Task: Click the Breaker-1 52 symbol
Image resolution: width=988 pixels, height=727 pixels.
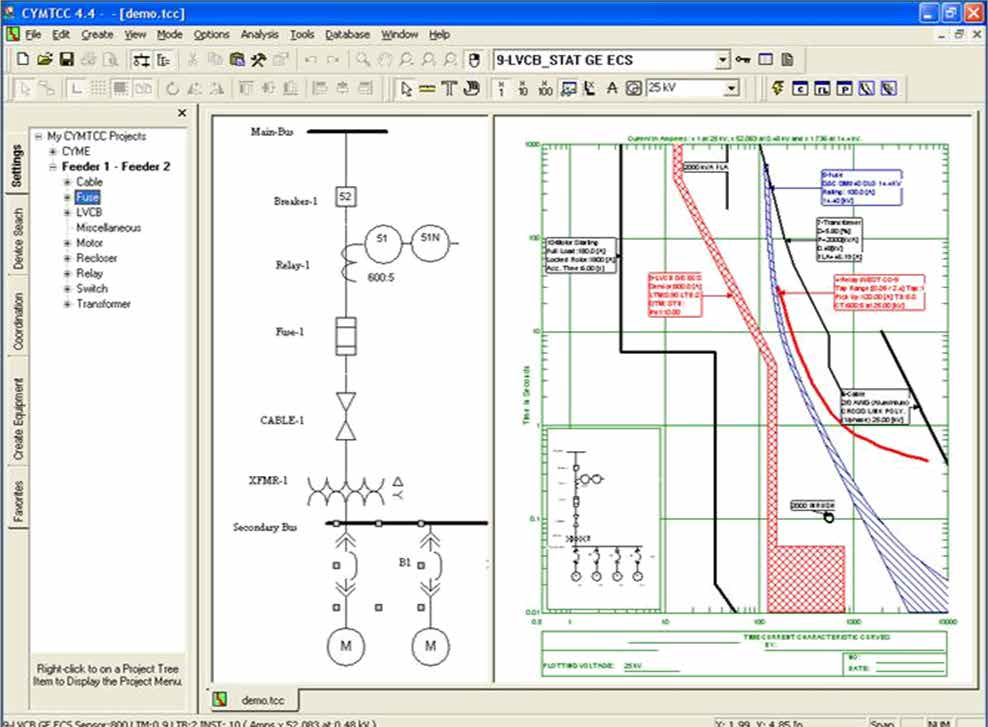Action: tap(345, 197)
